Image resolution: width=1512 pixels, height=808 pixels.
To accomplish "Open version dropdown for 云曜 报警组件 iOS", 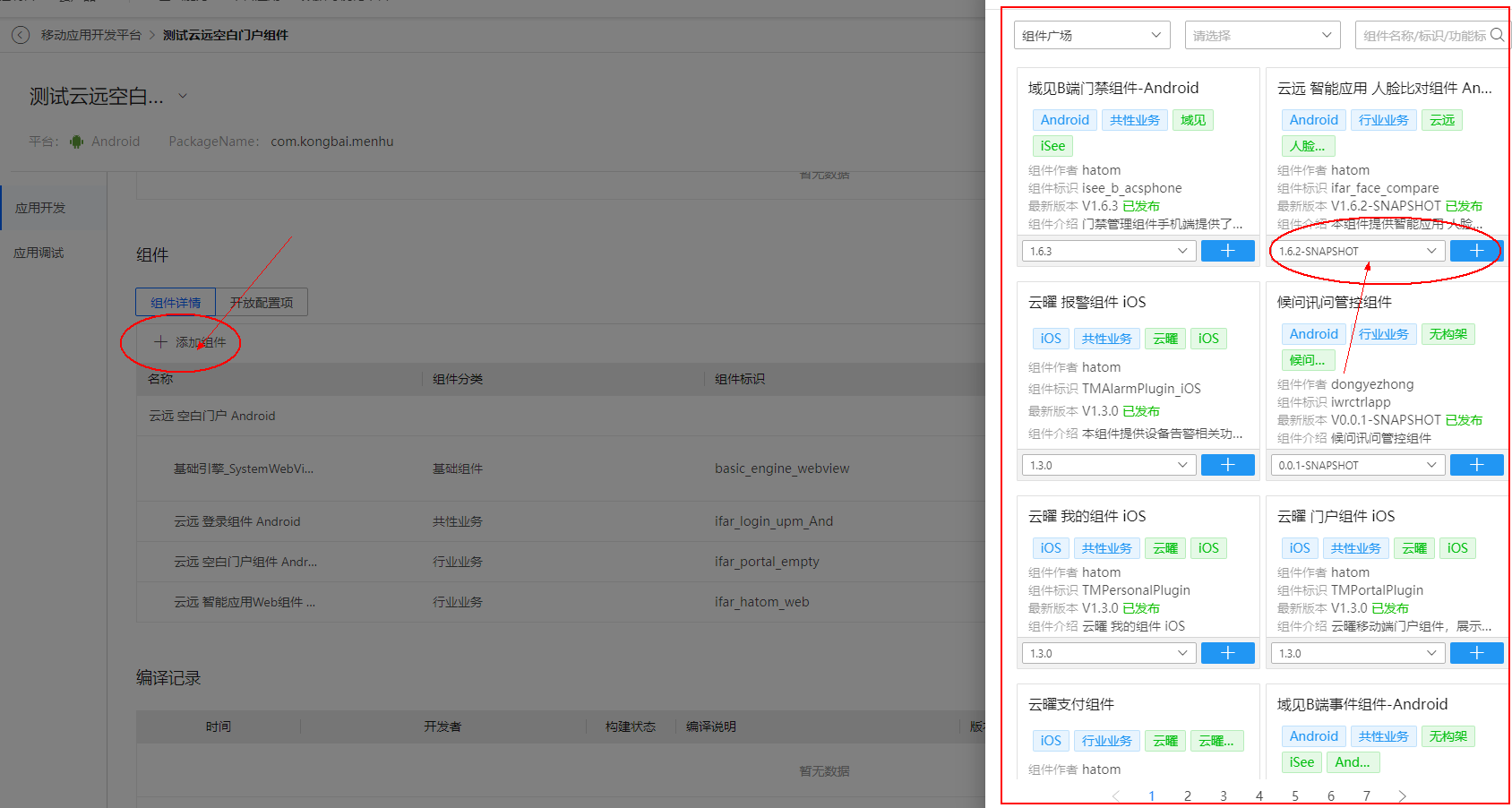I will tap(1109, 465).
